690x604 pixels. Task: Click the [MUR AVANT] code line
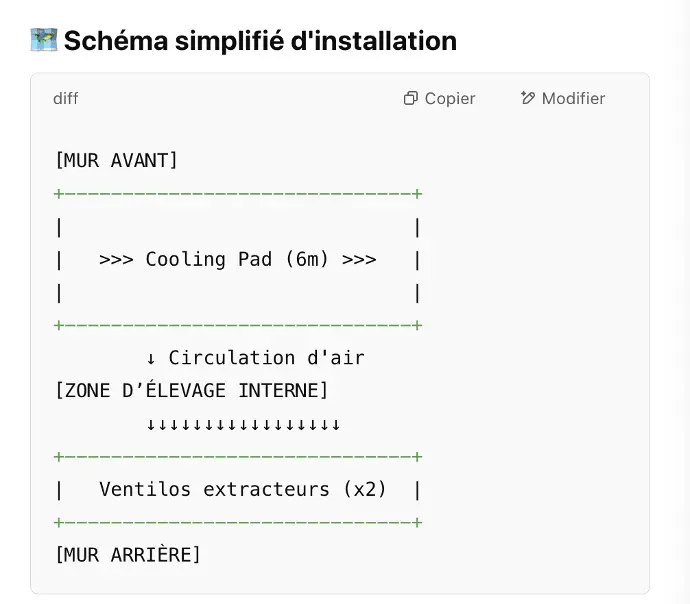[x=116, y=161]
